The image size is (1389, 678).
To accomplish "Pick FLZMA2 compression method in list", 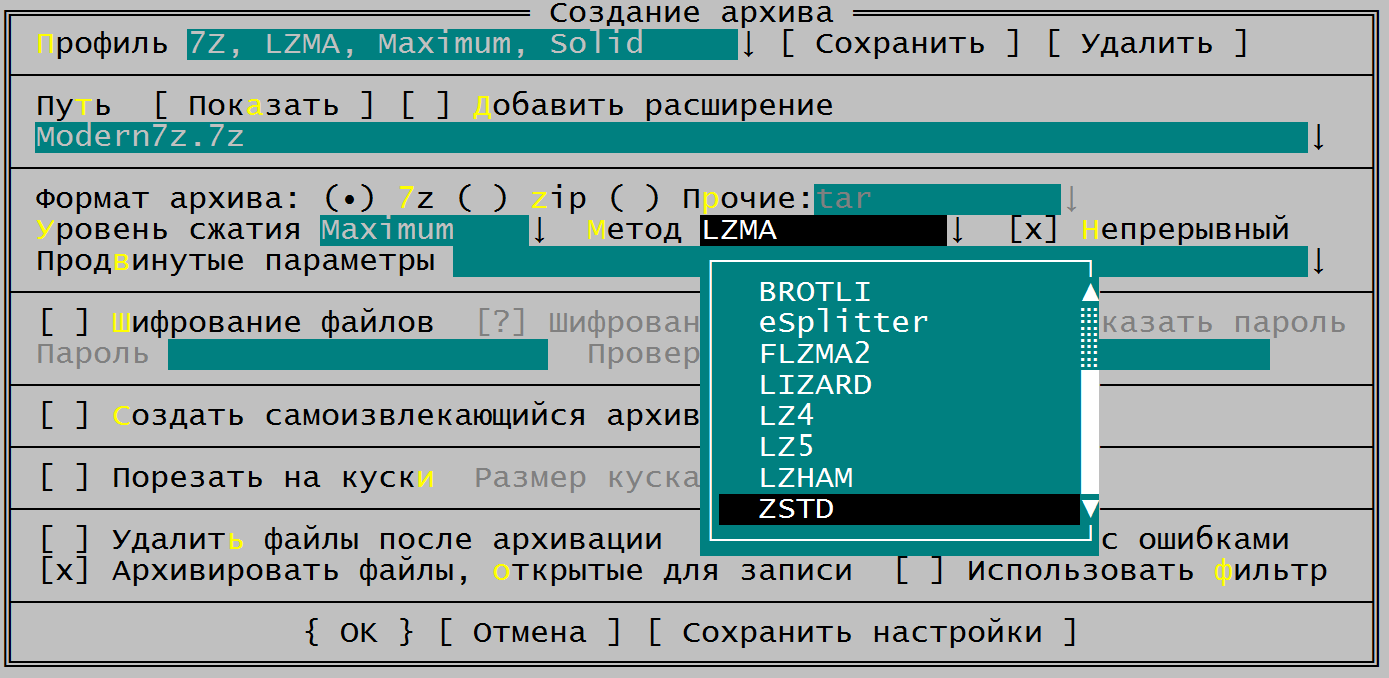I will [815, 354].
